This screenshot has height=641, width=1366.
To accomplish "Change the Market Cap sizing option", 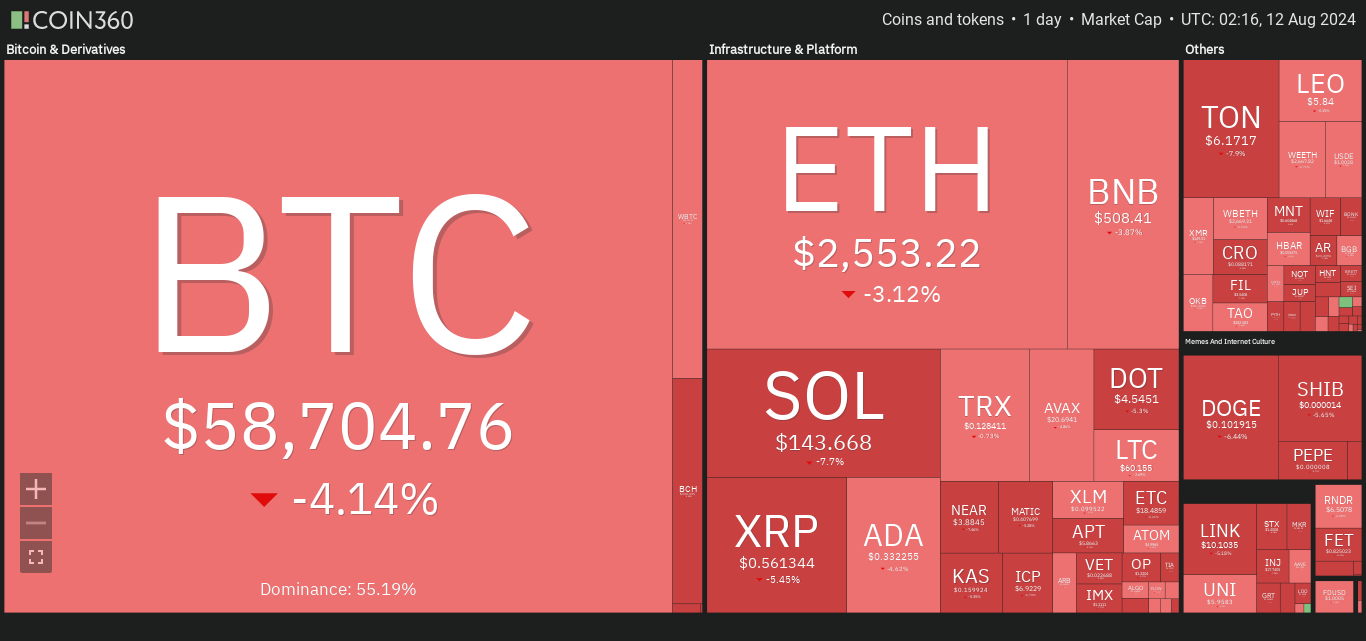I will click(x=1121, y=20).
